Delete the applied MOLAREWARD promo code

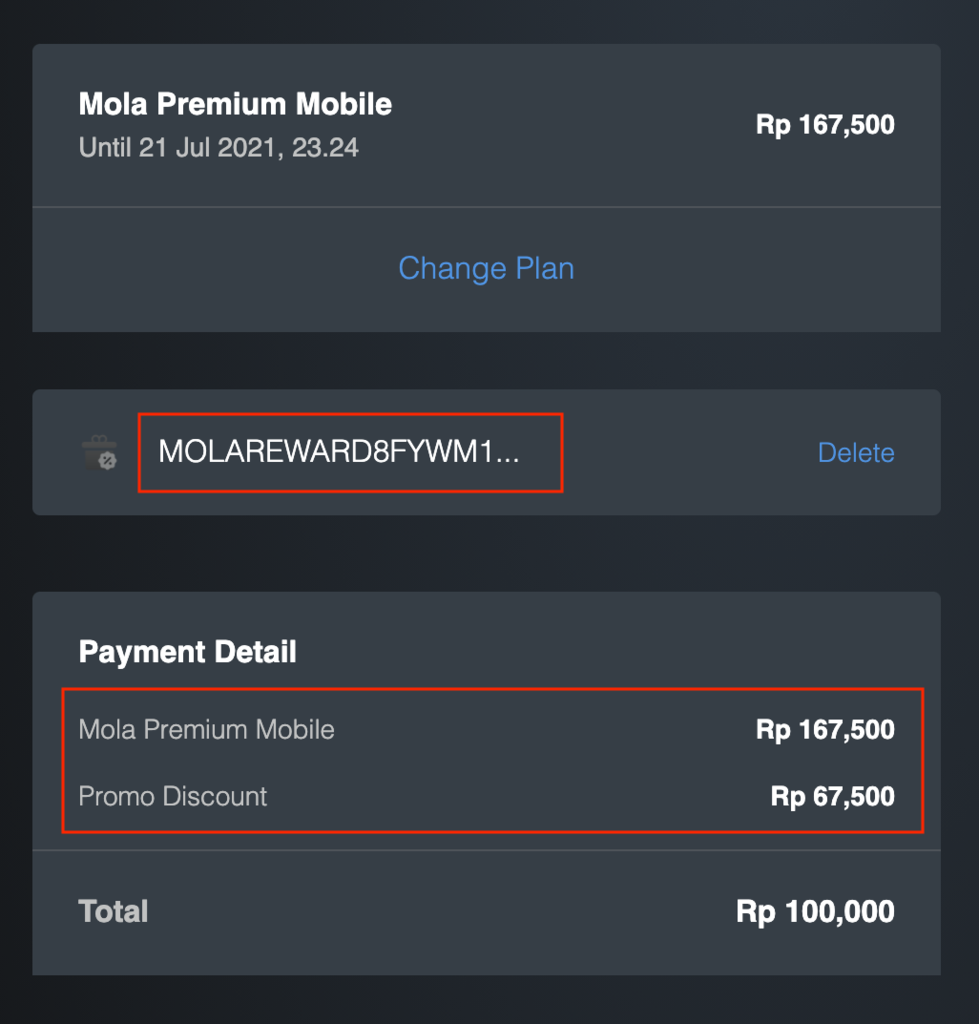(856, 452)
